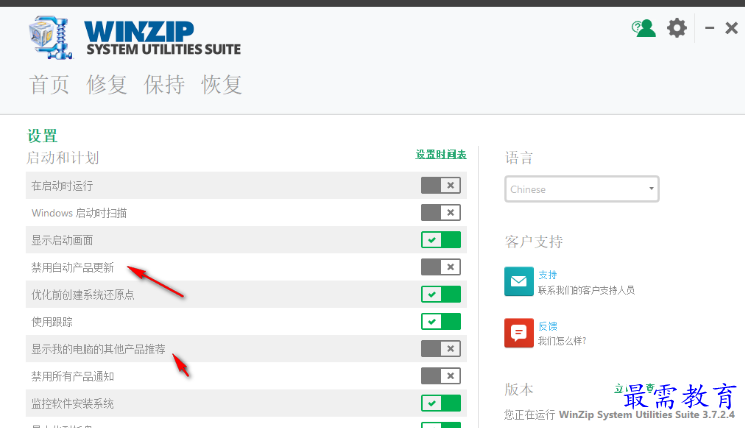Click the 启动和计划 section heading
The image size is (745, 428).
(x=63, y=158)
